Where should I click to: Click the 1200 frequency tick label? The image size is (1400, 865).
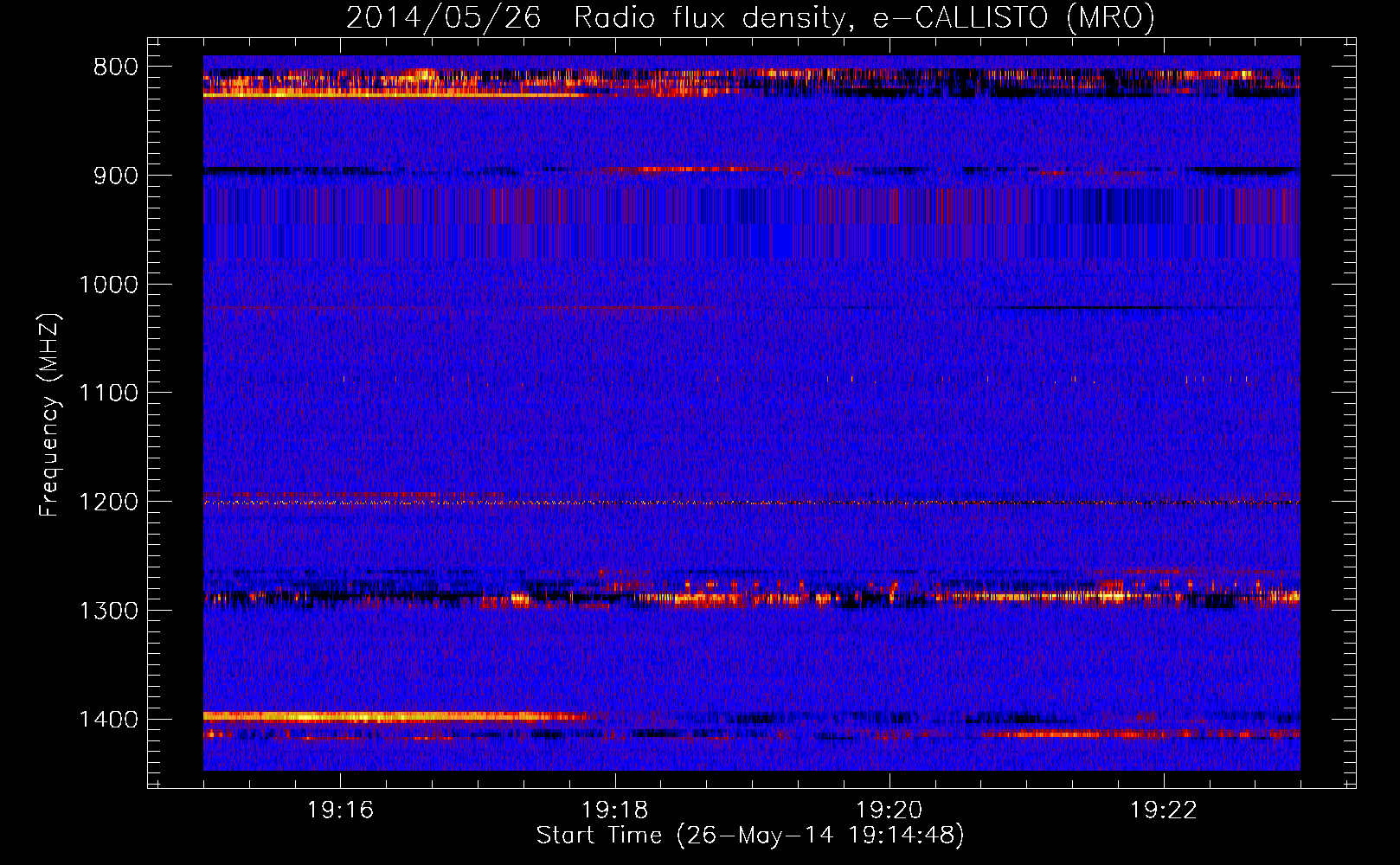pos(108,503)
